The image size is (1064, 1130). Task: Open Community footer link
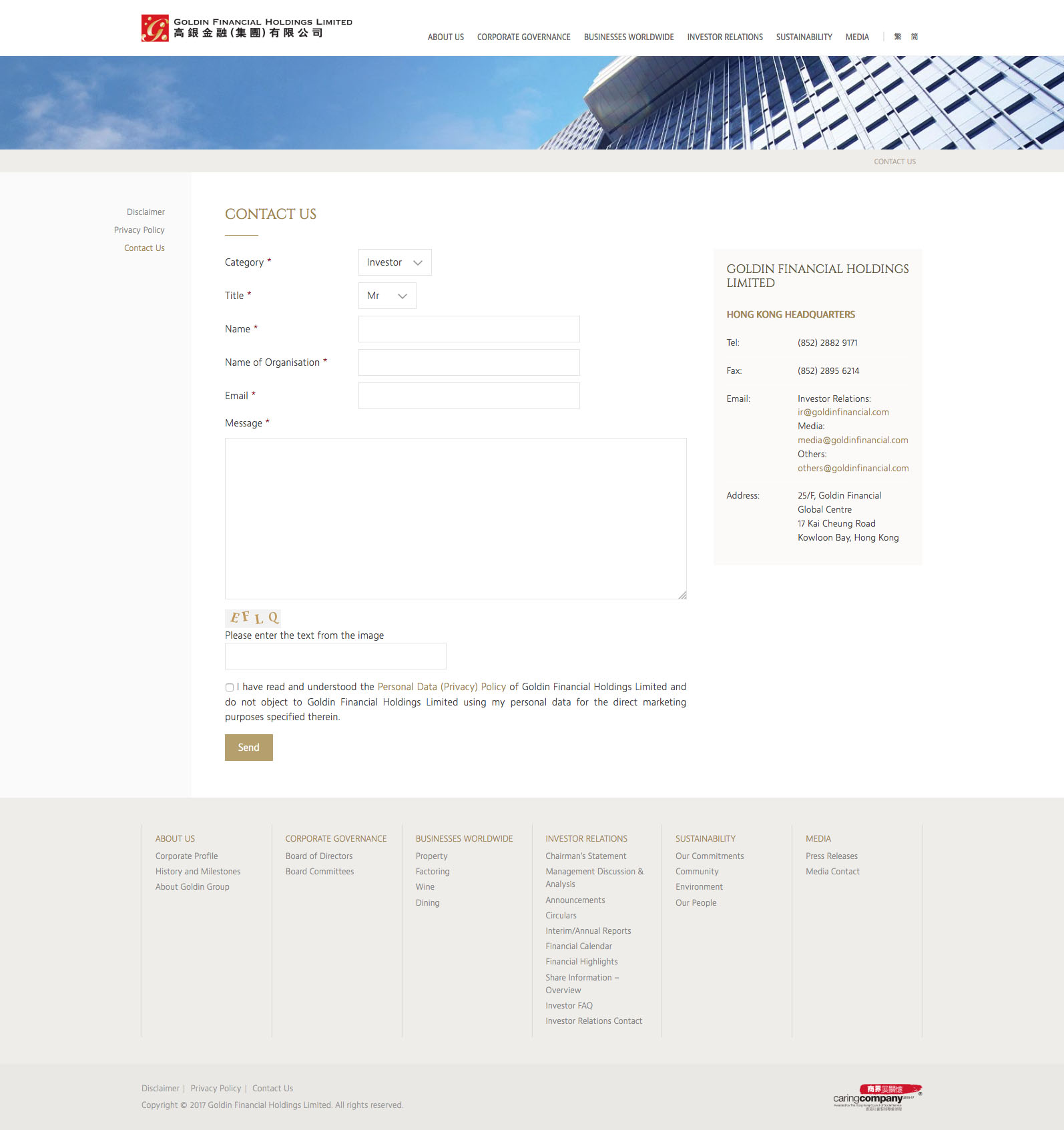point(697,872)
